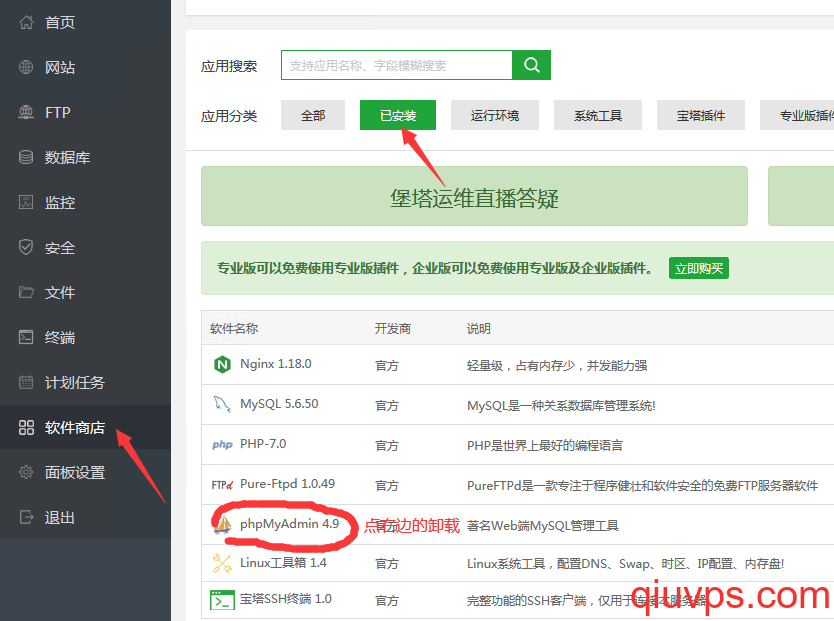Click the description PHP是世界上最好的编程语言
Screen dimensions: 834x621
545,446
